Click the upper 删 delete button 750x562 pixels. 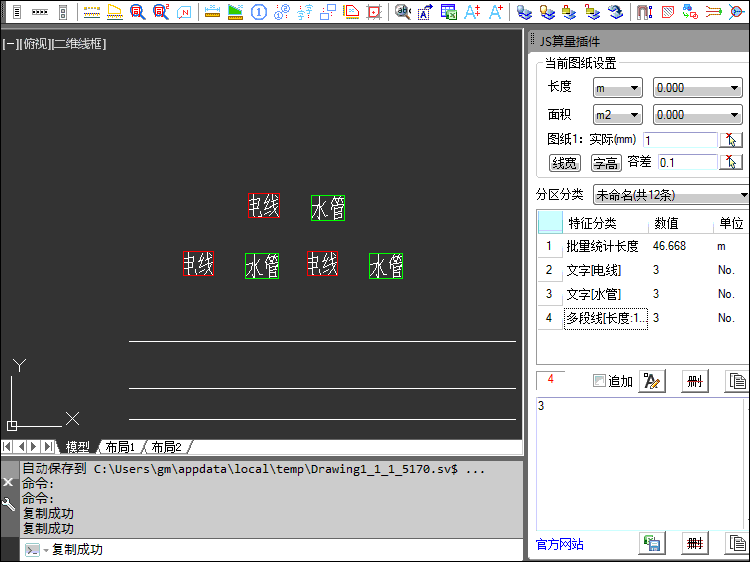point(695,381)
